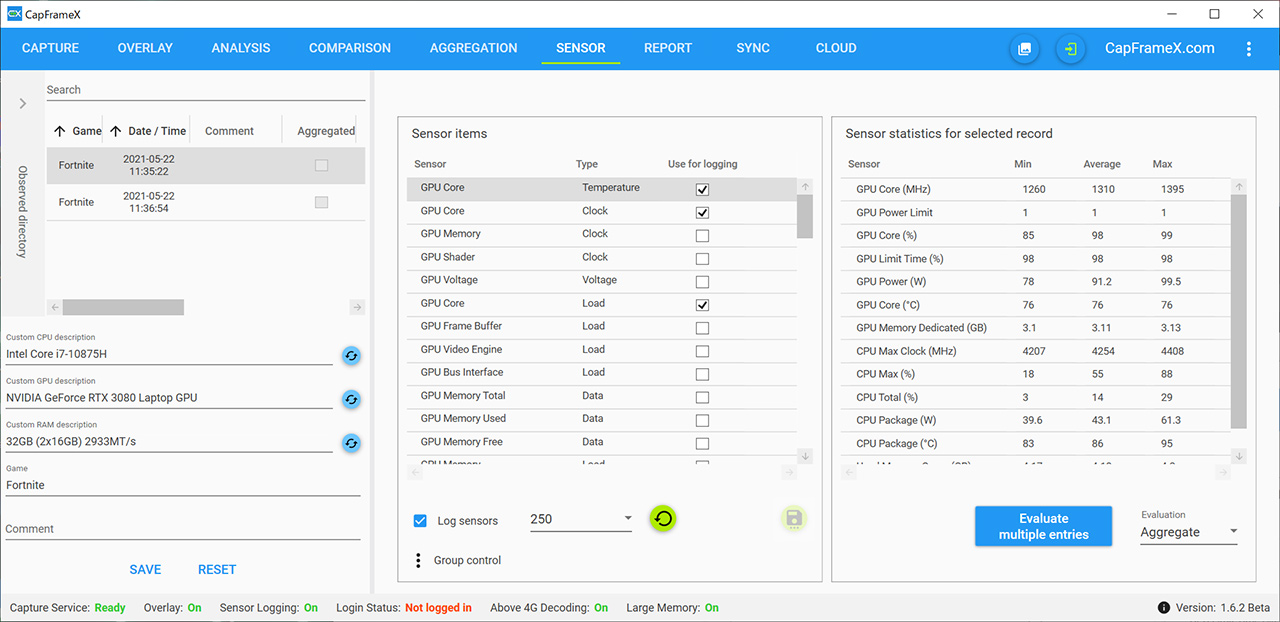Uncheck the Log sensors checkbox
Viewport: 1280px width, 622px height.
420,521
